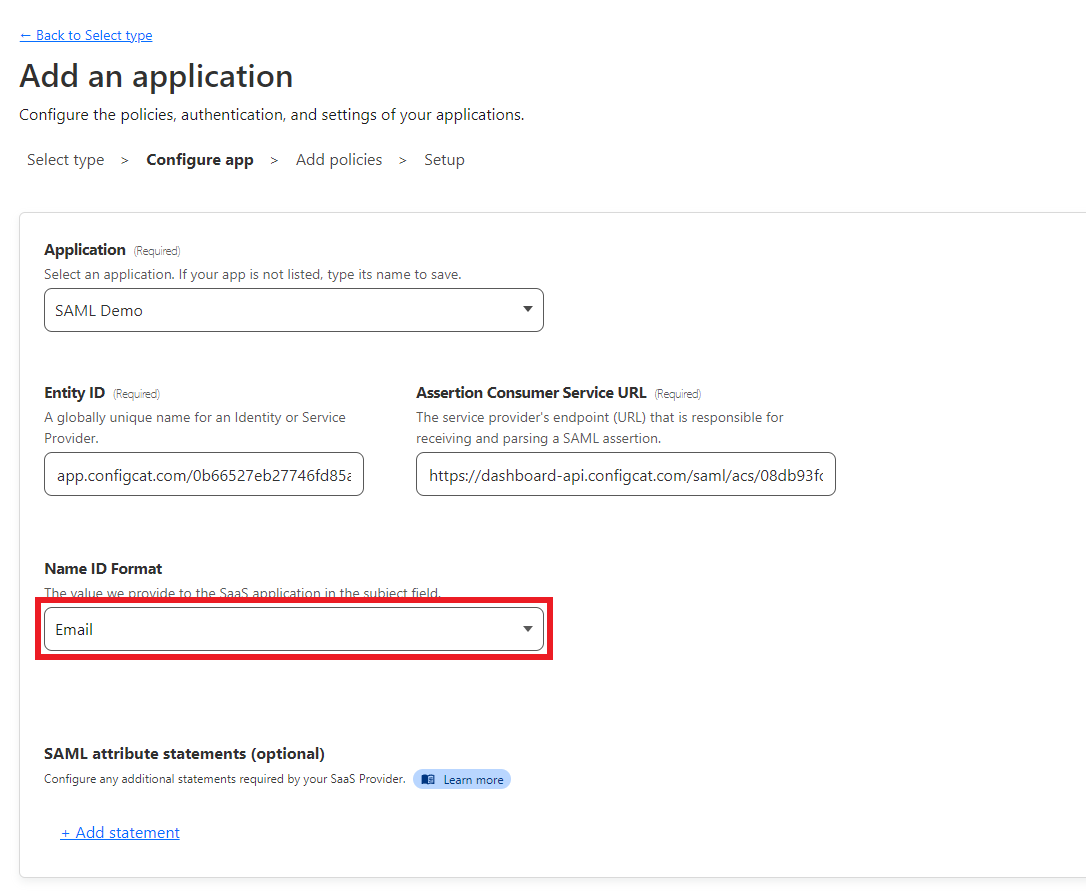Click the Name ID Format dropdown arrow icon
The height and width of the screenshot is (896, 1086).
tap(527, 629)
